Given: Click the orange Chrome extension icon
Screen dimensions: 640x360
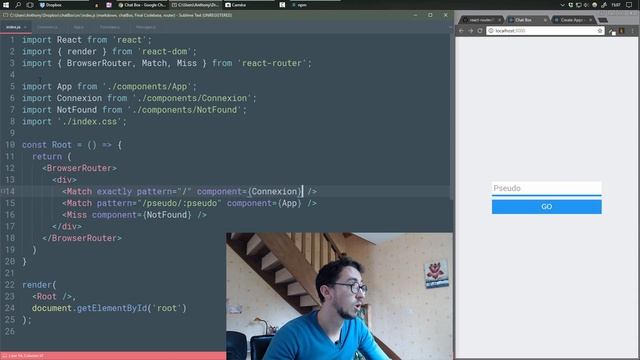Looking at the screenshot, I should 622,31.
